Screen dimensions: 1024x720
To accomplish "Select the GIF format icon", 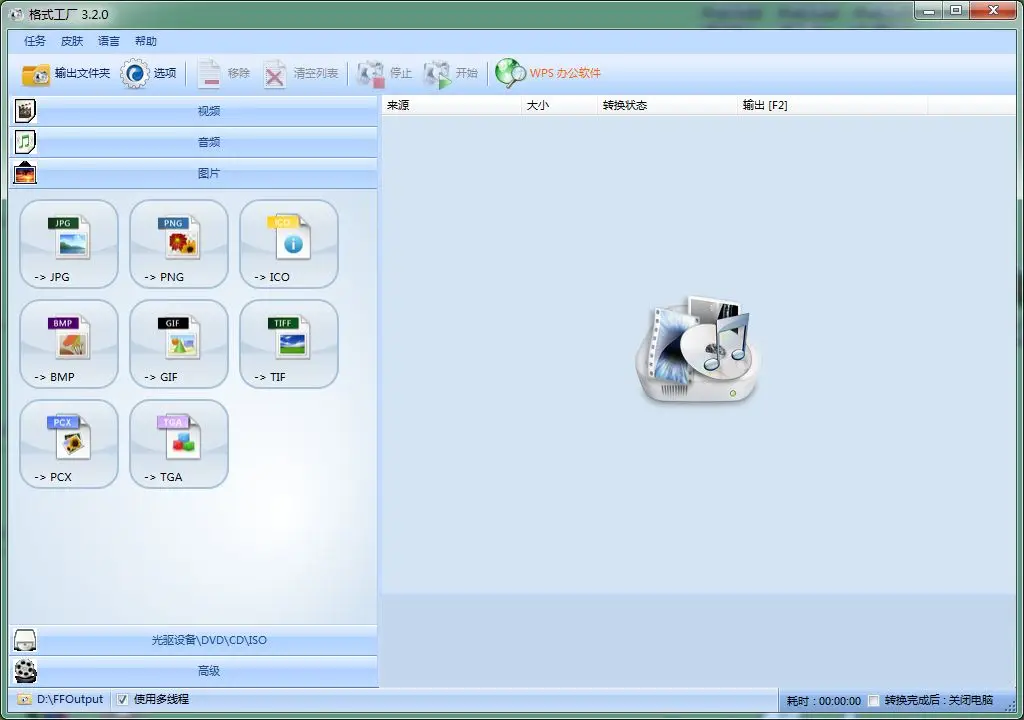I will coord(179,344).
